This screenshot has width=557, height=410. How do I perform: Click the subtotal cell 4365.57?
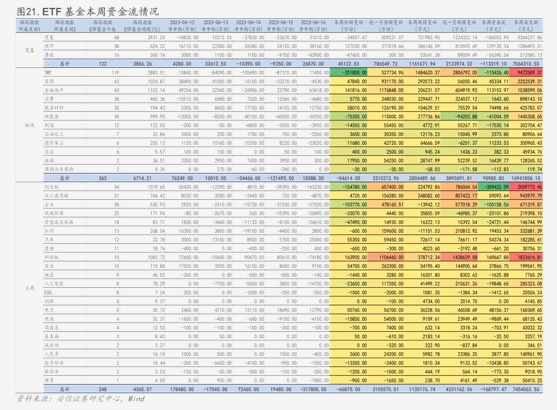[x=142, y=389]
